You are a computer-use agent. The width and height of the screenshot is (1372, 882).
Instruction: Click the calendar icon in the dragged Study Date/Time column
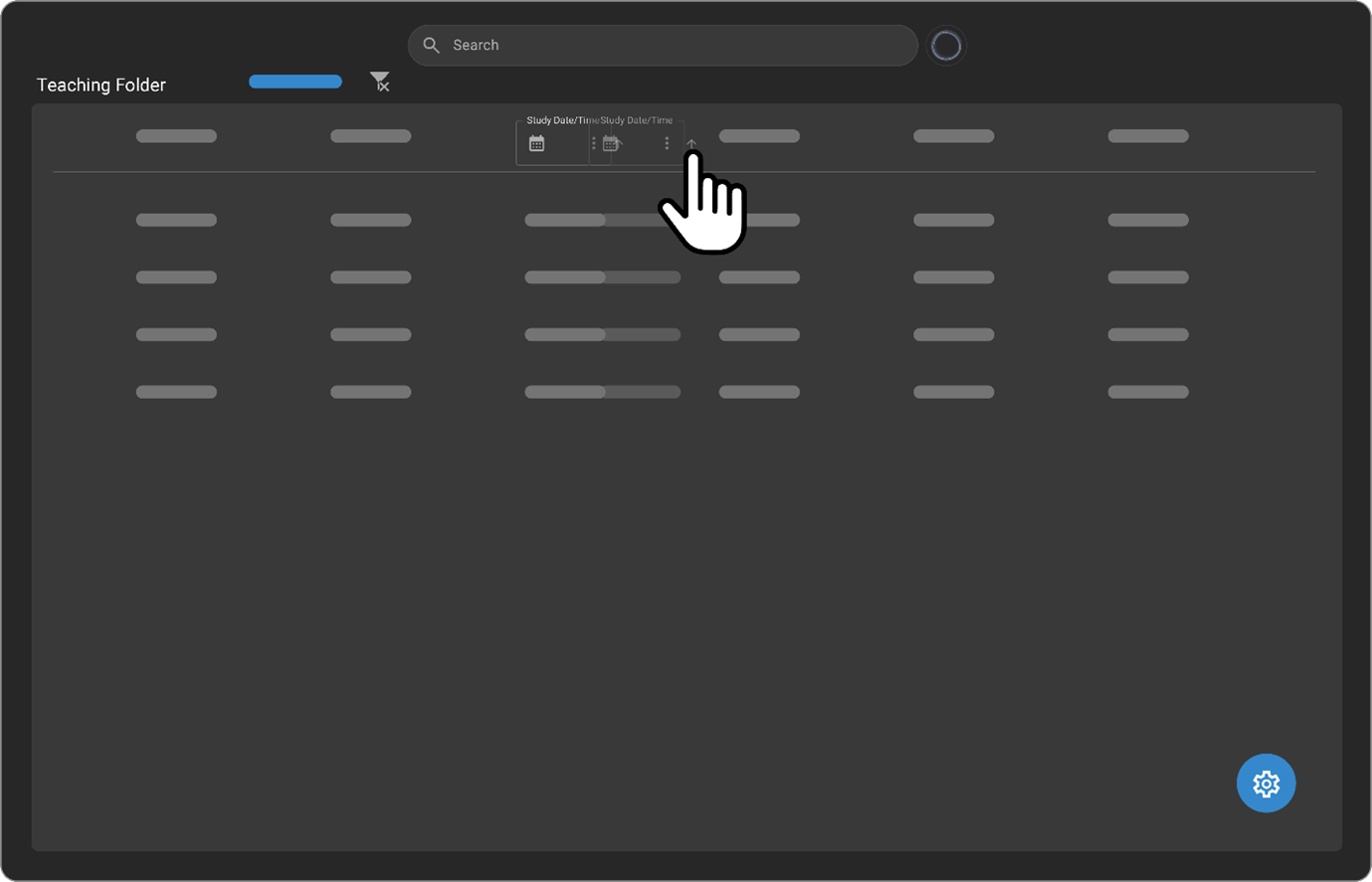pyautogui.click(x=611, y=144)
